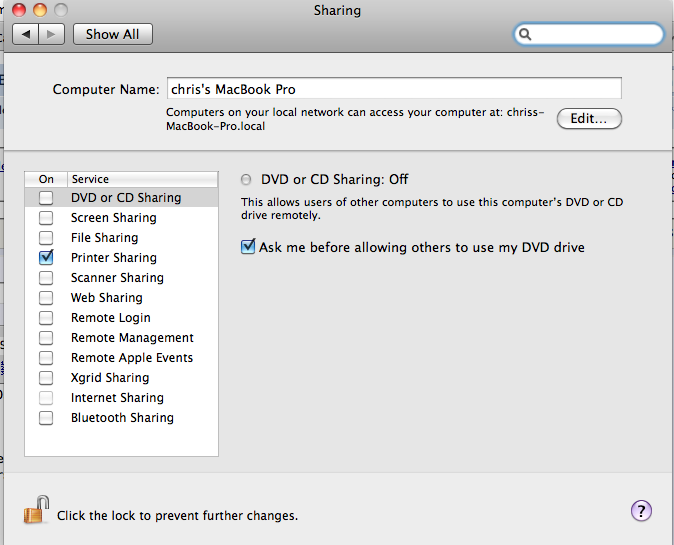Enable Remote Management checkbox
674x545 pixels.
(46, 338)
